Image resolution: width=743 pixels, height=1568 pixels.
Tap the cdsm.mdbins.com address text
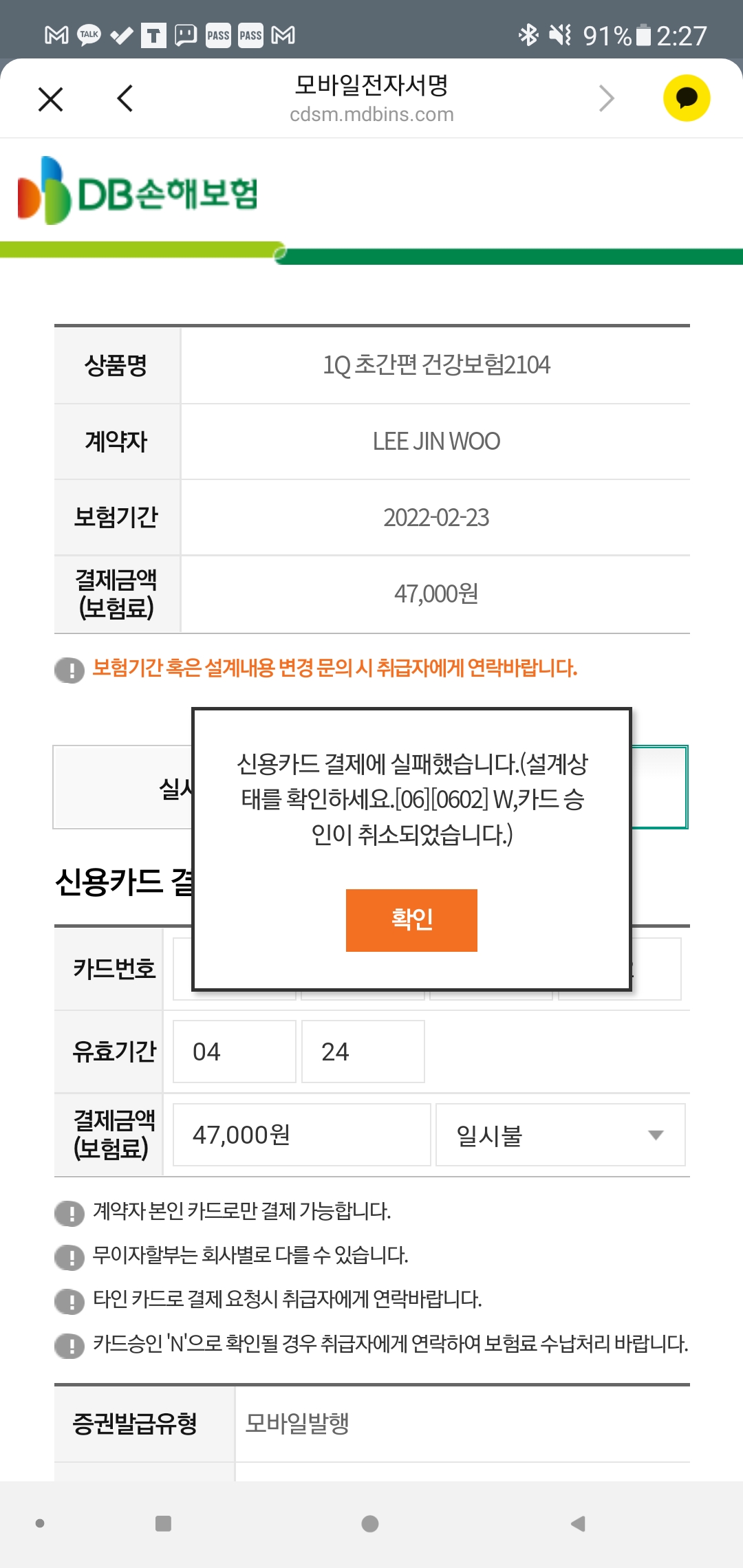click(371, 114)
